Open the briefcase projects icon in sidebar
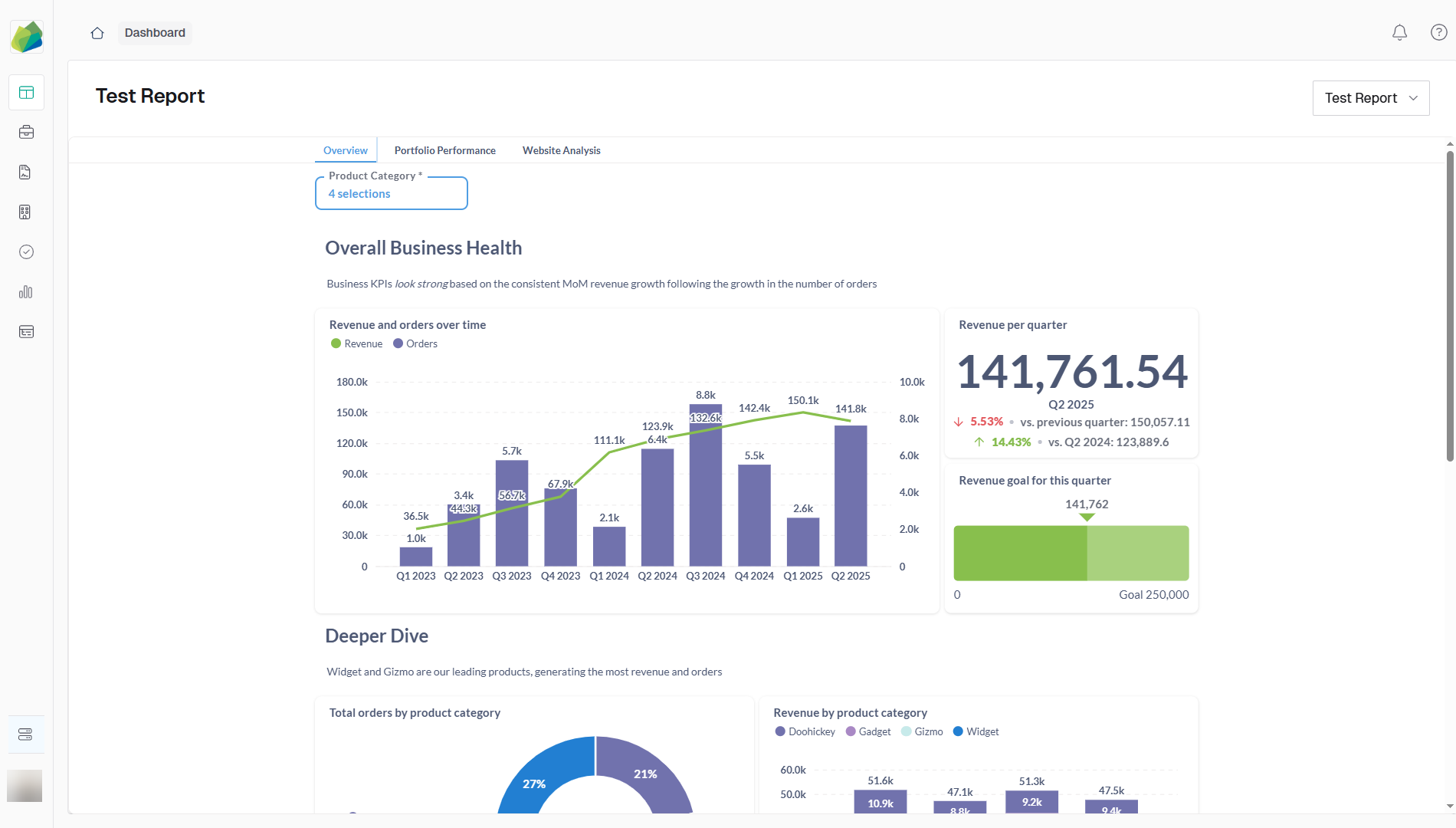 click(x=26, y=132)
